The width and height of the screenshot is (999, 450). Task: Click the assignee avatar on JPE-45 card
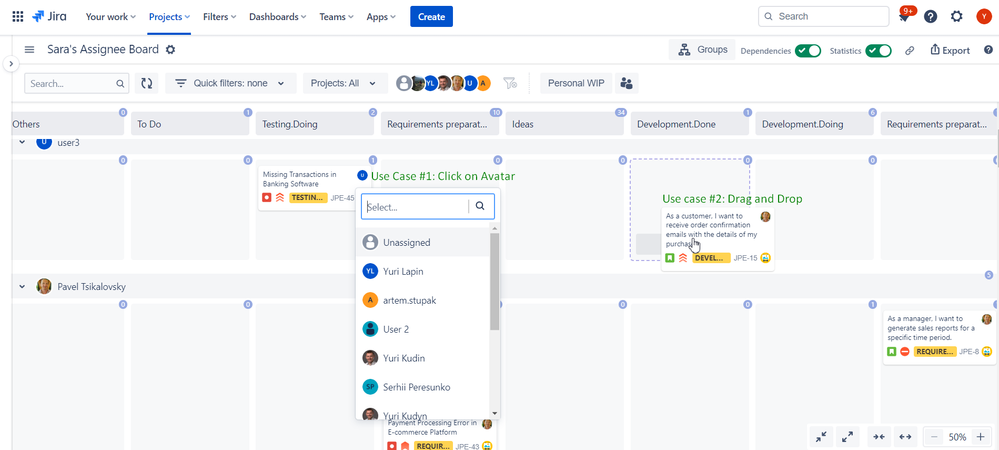point(363,175)
